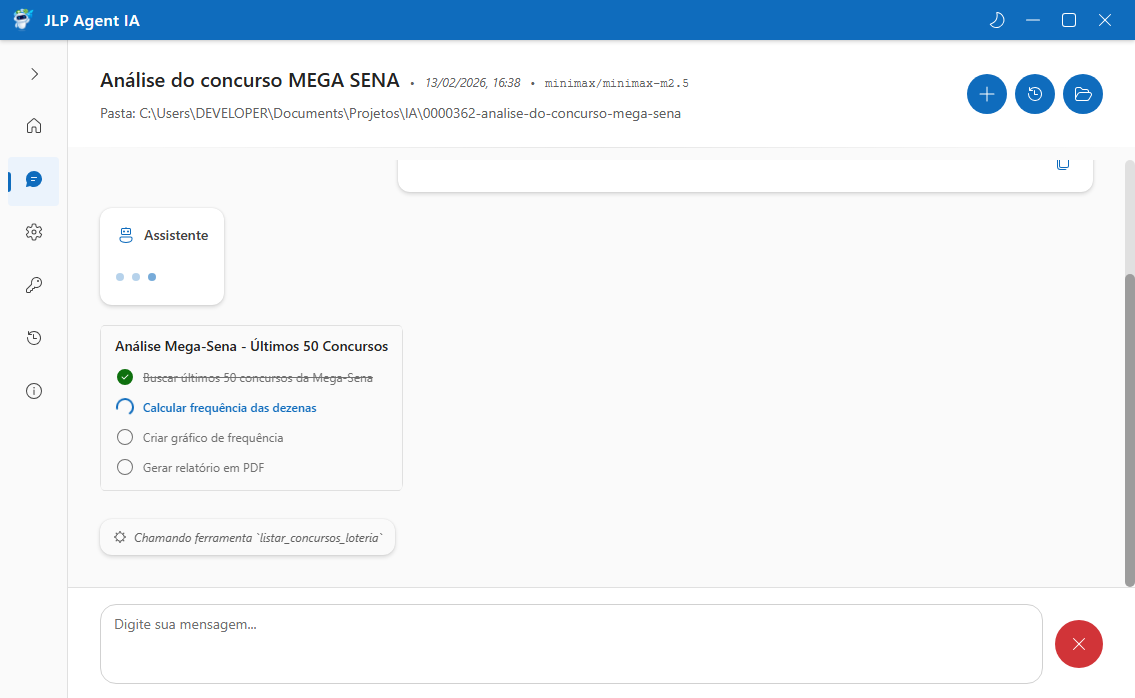Toggle dark mode with moon icon
Image resolution: width=1135 pixels, height=698 pixels.
(996, 20)
